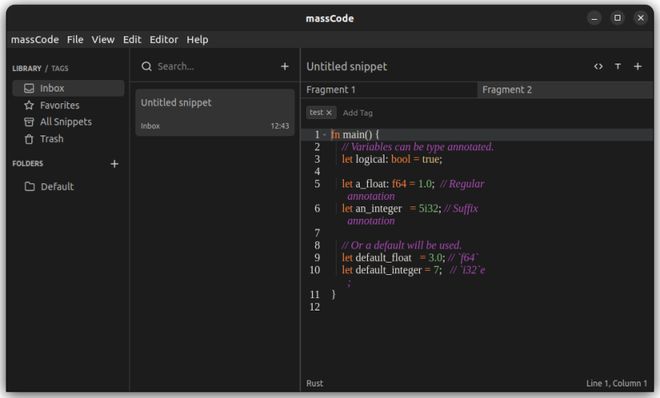Click the Default folder icon
Image resolution: width=660 pixels, height=398 pixels.
click(29, 186)
